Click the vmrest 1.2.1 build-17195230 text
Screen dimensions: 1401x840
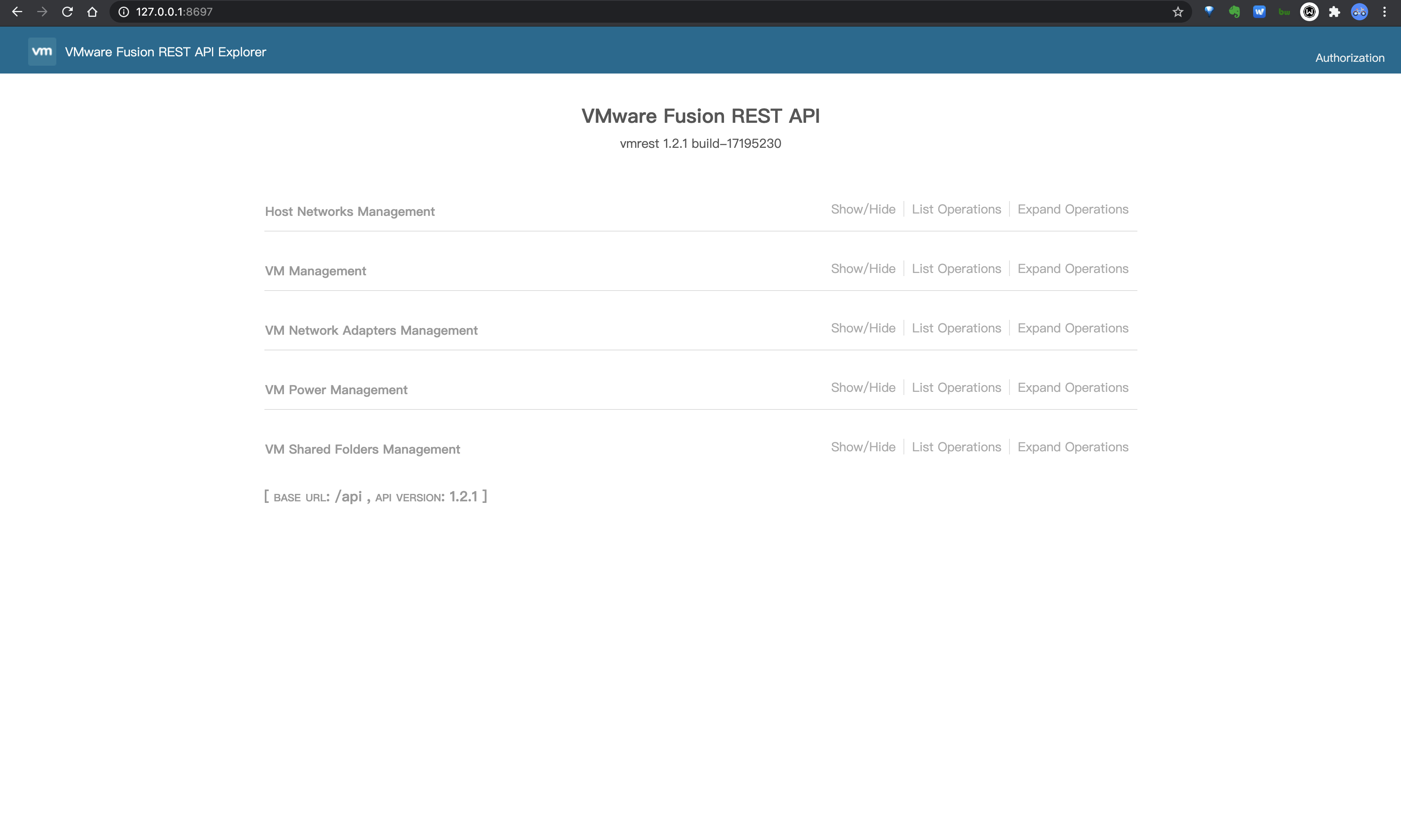coord(700,143)
